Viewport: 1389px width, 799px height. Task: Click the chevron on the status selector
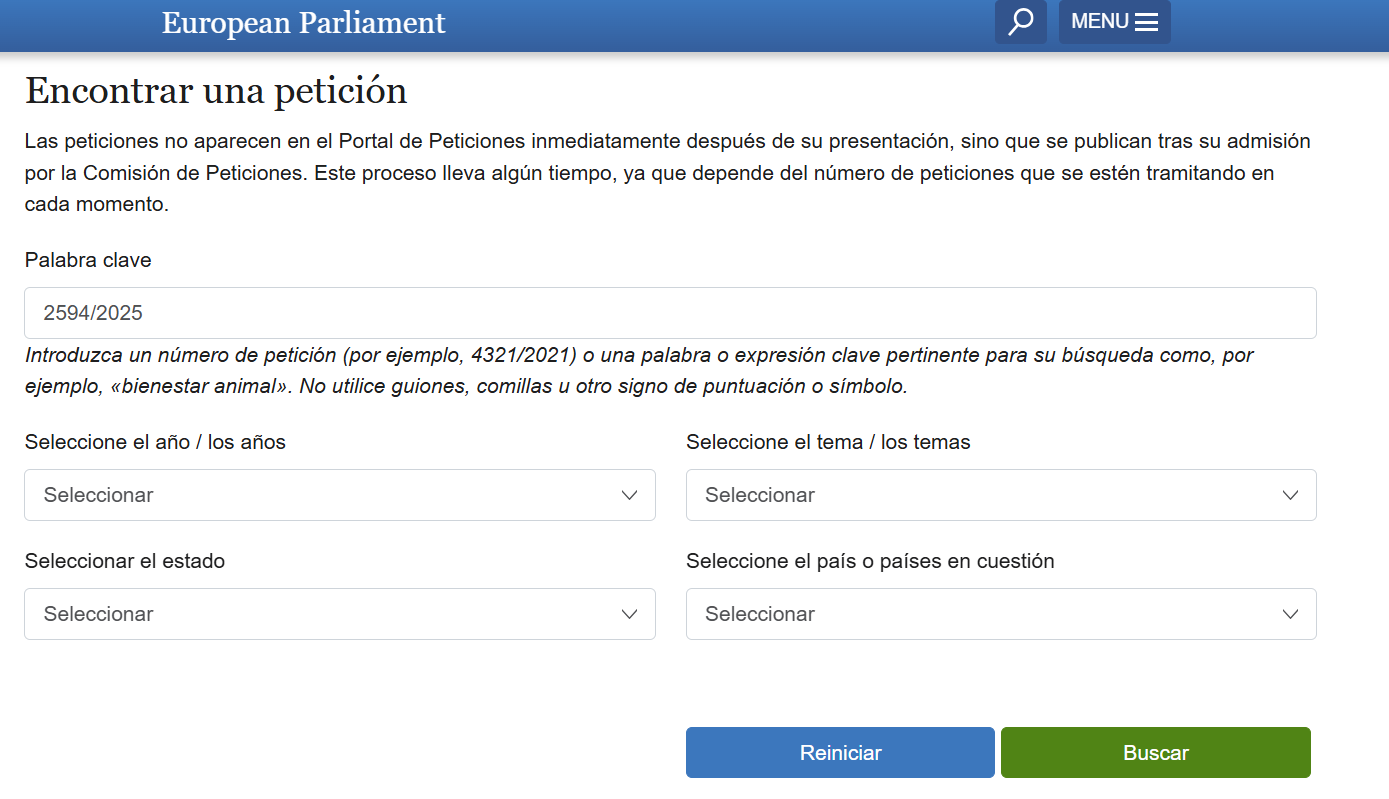coord(630,613)
